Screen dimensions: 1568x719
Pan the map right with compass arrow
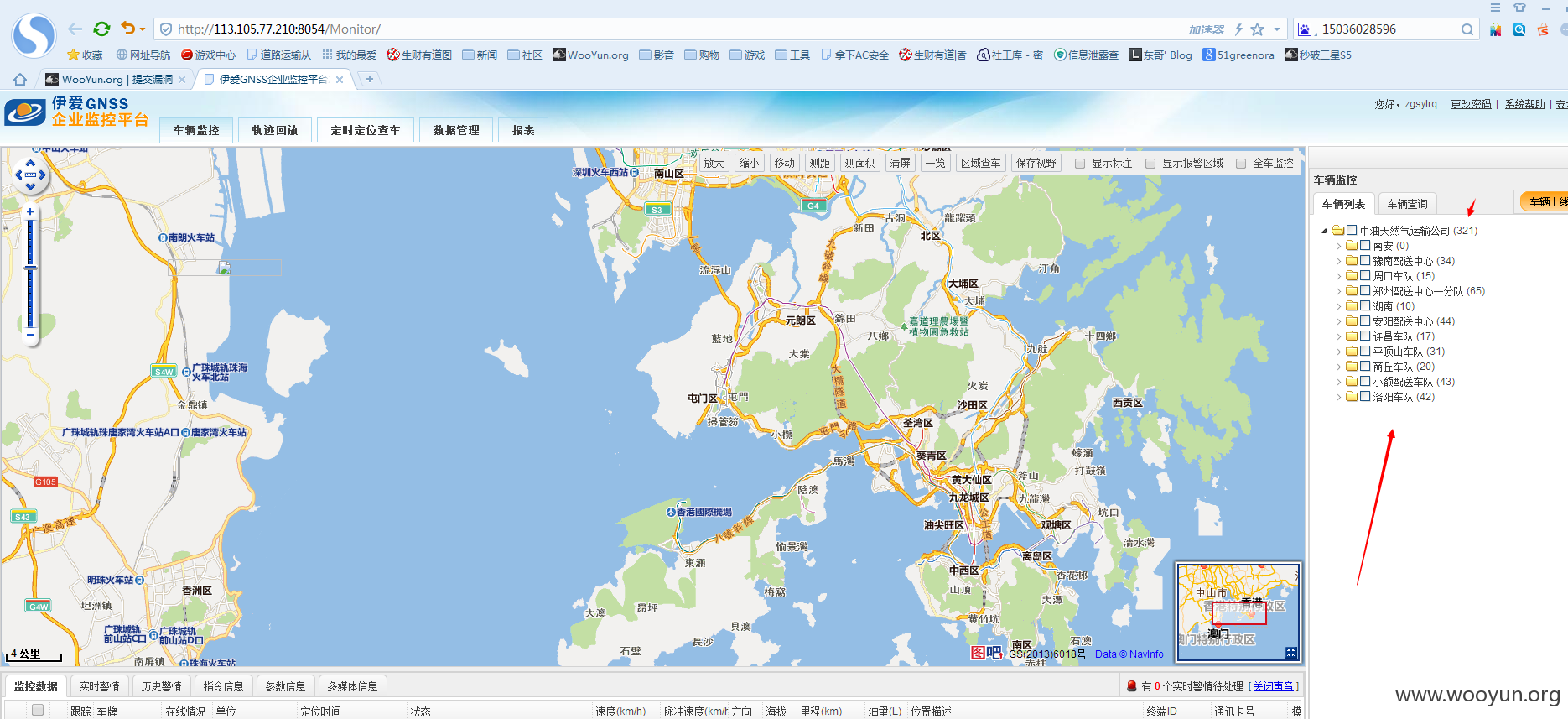click(42, 175)
